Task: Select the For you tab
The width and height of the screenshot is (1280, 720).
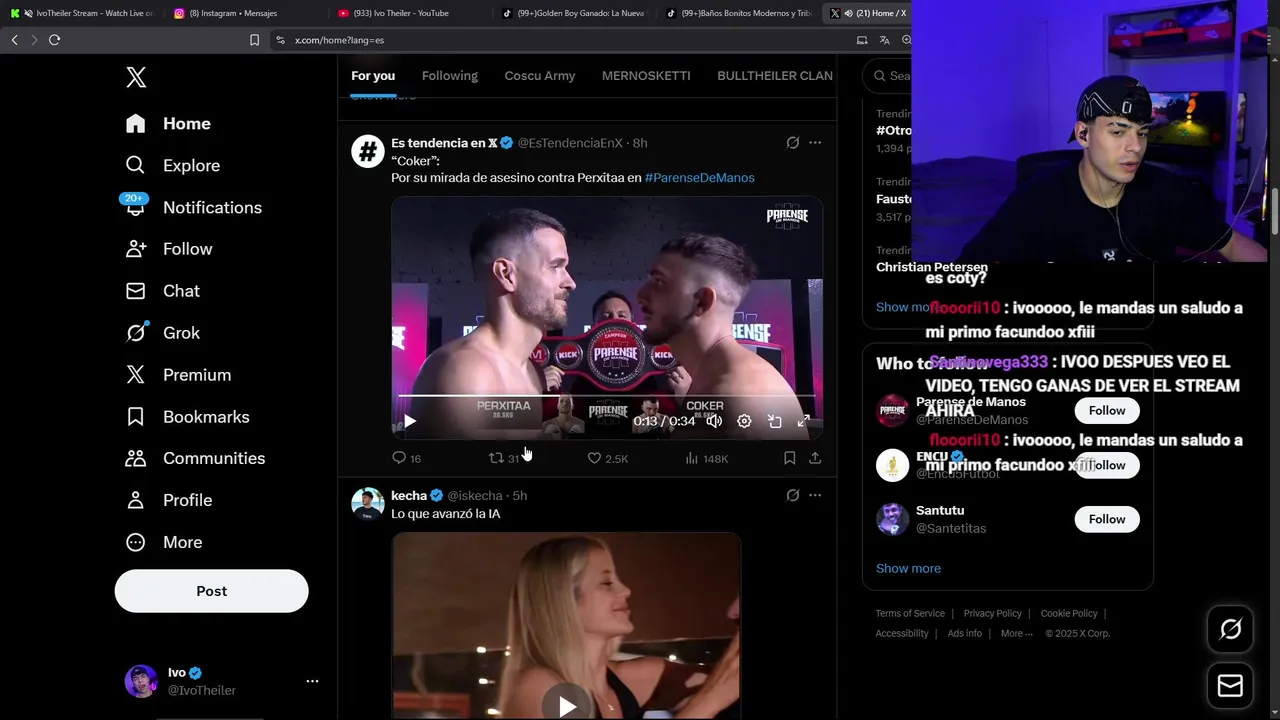Action: click(x=373, y=76)
